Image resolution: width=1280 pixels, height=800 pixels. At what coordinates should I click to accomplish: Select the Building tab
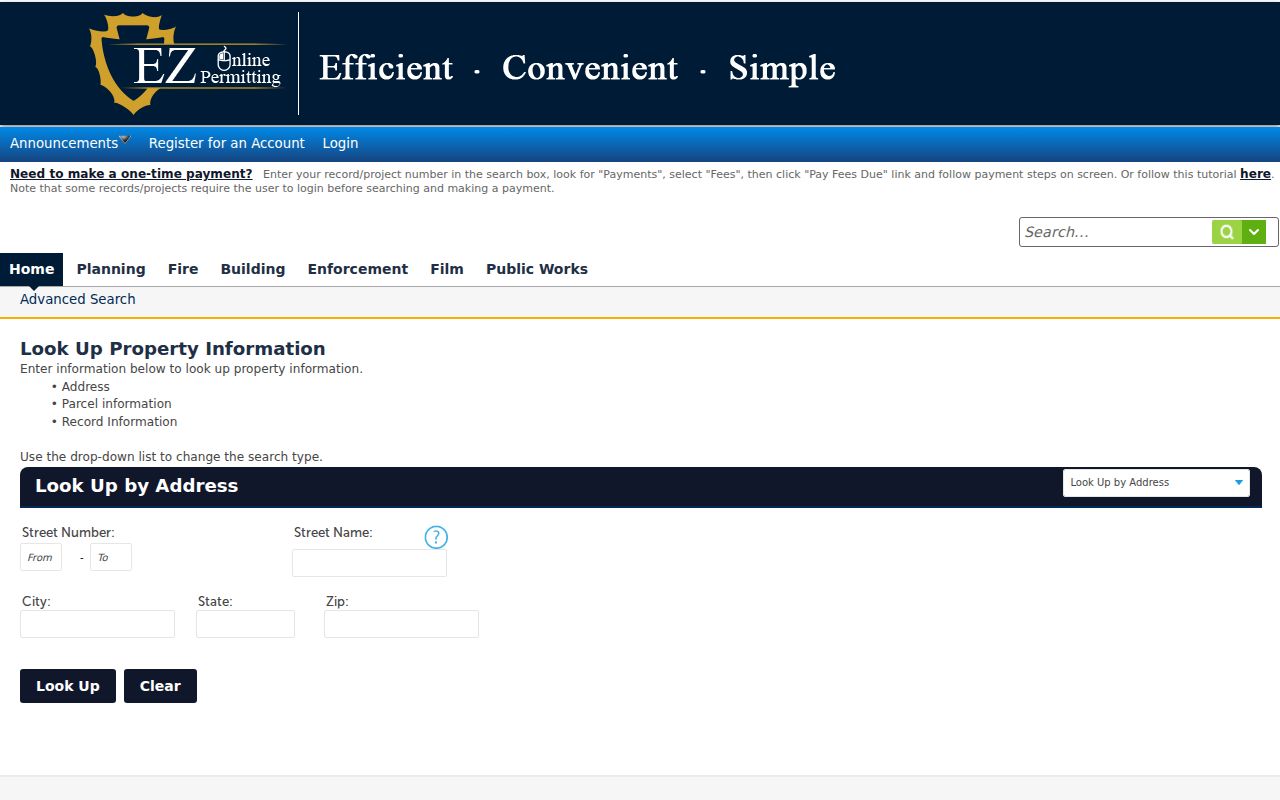253,269
